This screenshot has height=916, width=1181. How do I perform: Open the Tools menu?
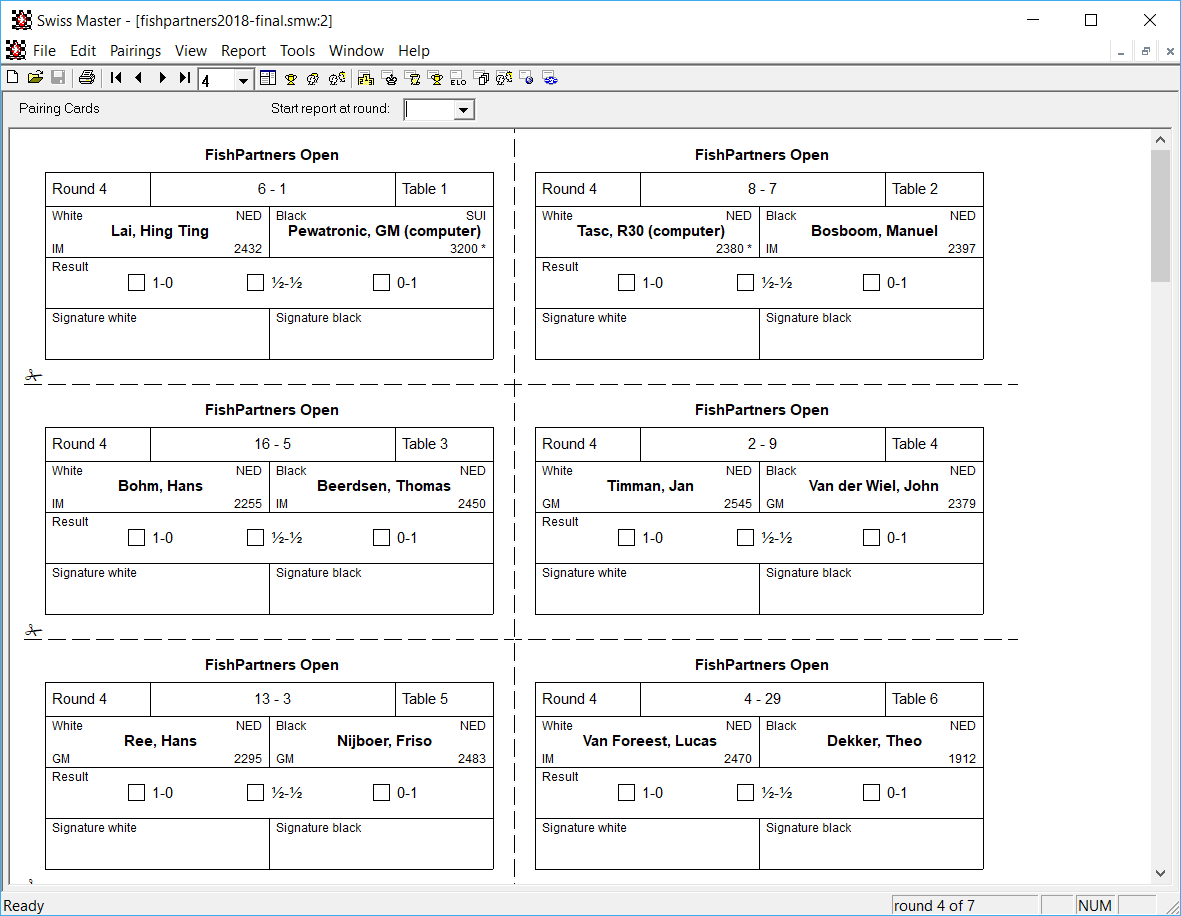(298, 50)
